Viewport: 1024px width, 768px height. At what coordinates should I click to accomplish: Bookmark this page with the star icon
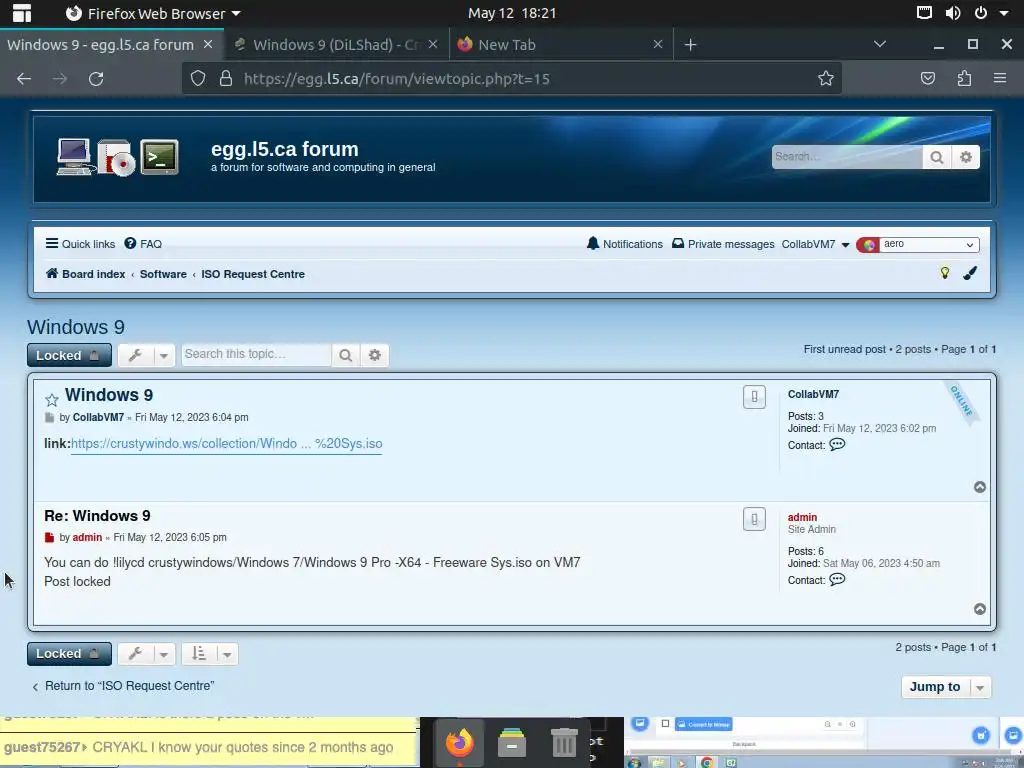click(825, 79)
